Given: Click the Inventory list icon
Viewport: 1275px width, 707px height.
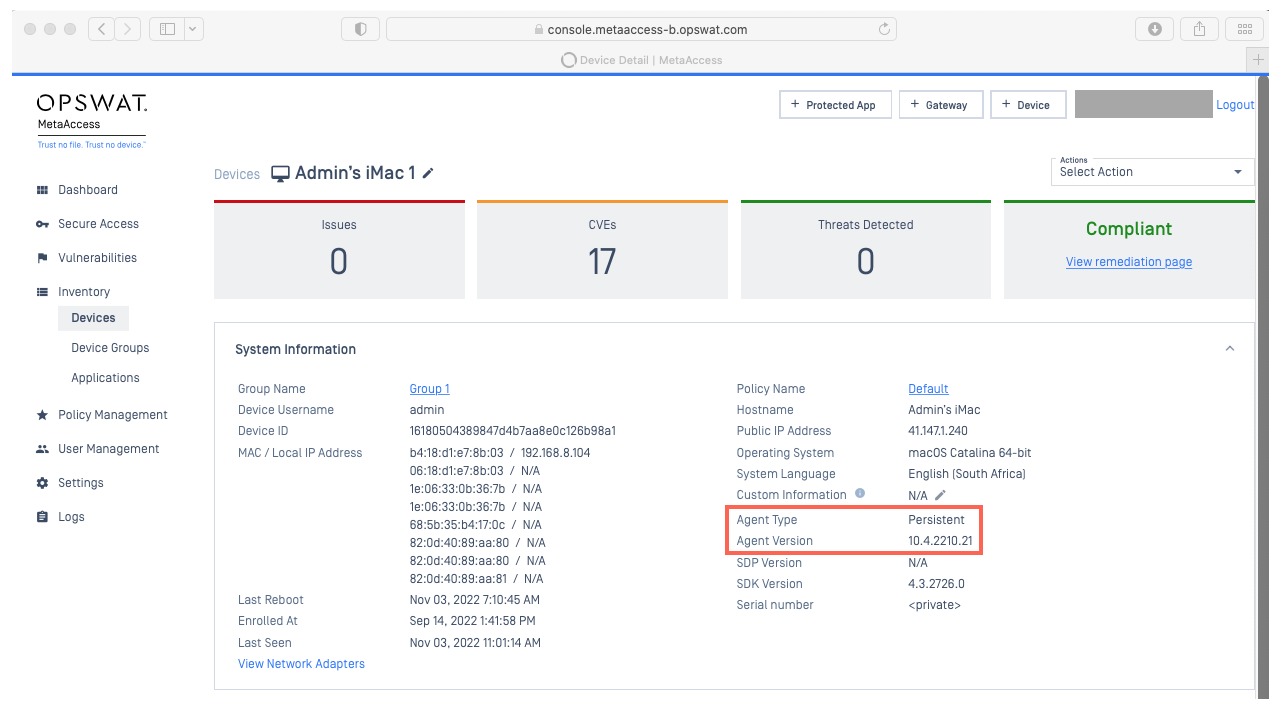Looking at the screenshot, I should pyautogui.click(x=42, y=292).
